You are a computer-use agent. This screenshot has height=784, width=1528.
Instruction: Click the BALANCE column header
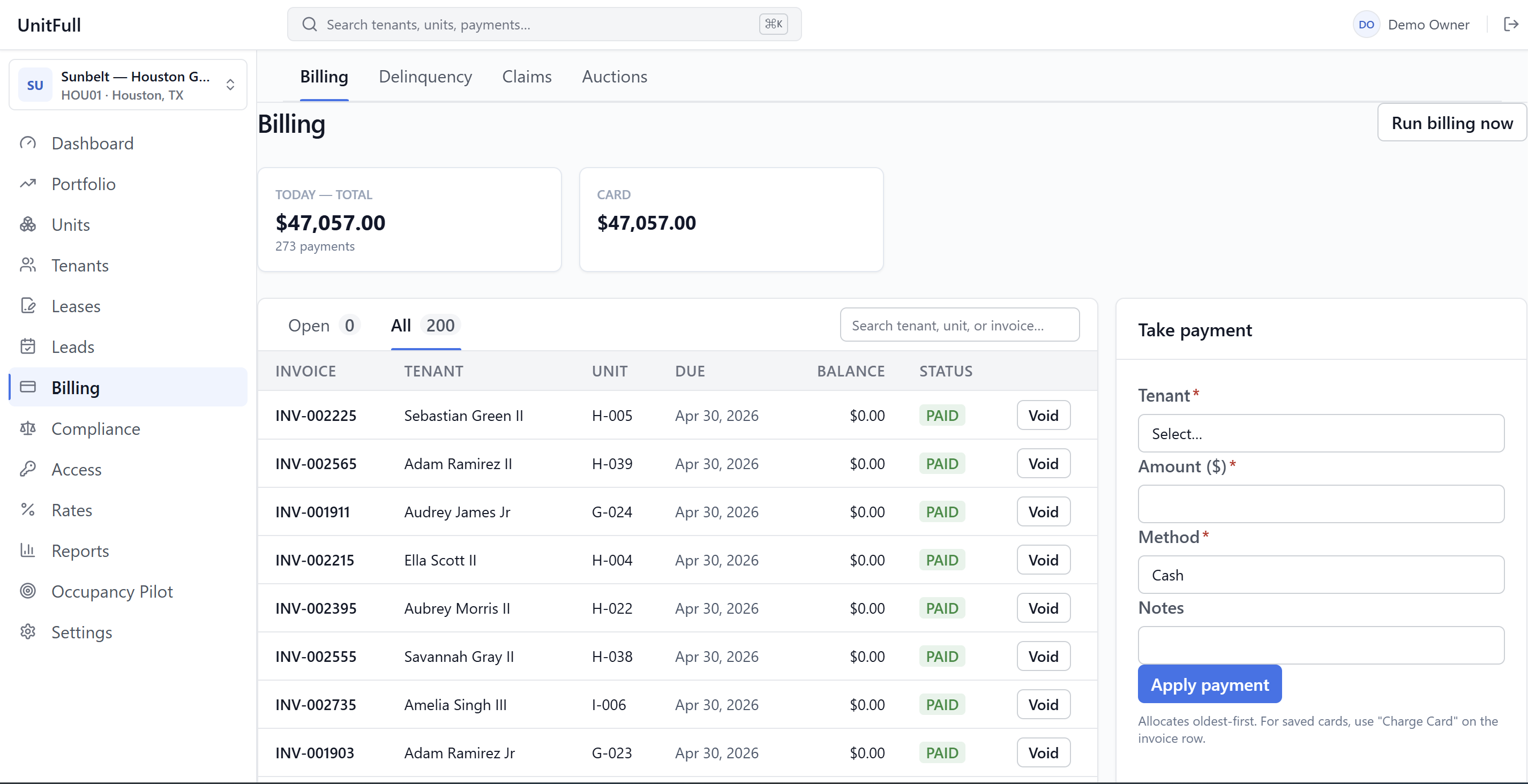(x=851, y=371)
